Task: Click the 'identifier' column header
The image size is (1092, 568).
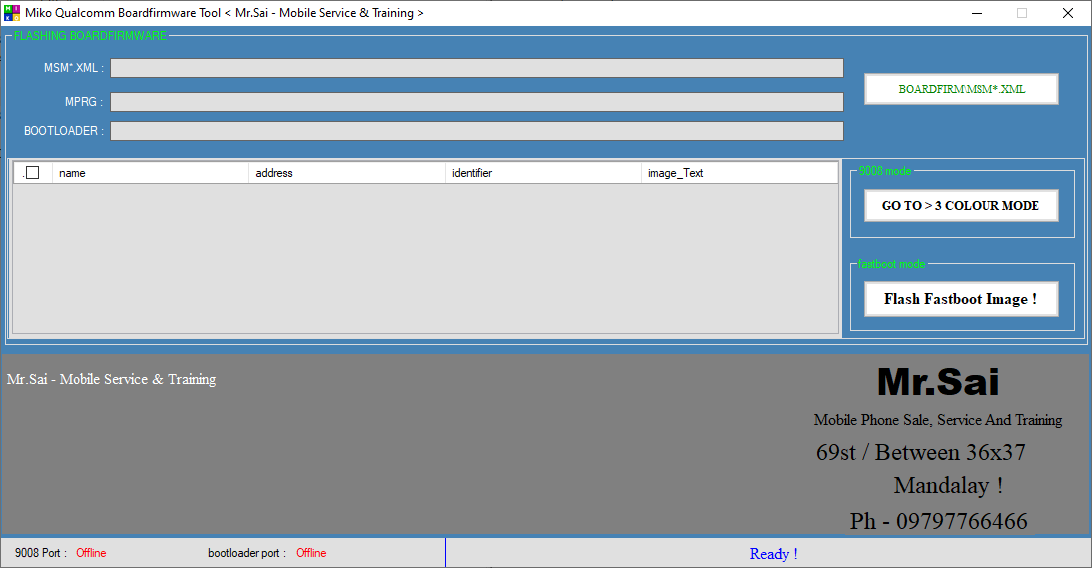Action: pos(543,173)
